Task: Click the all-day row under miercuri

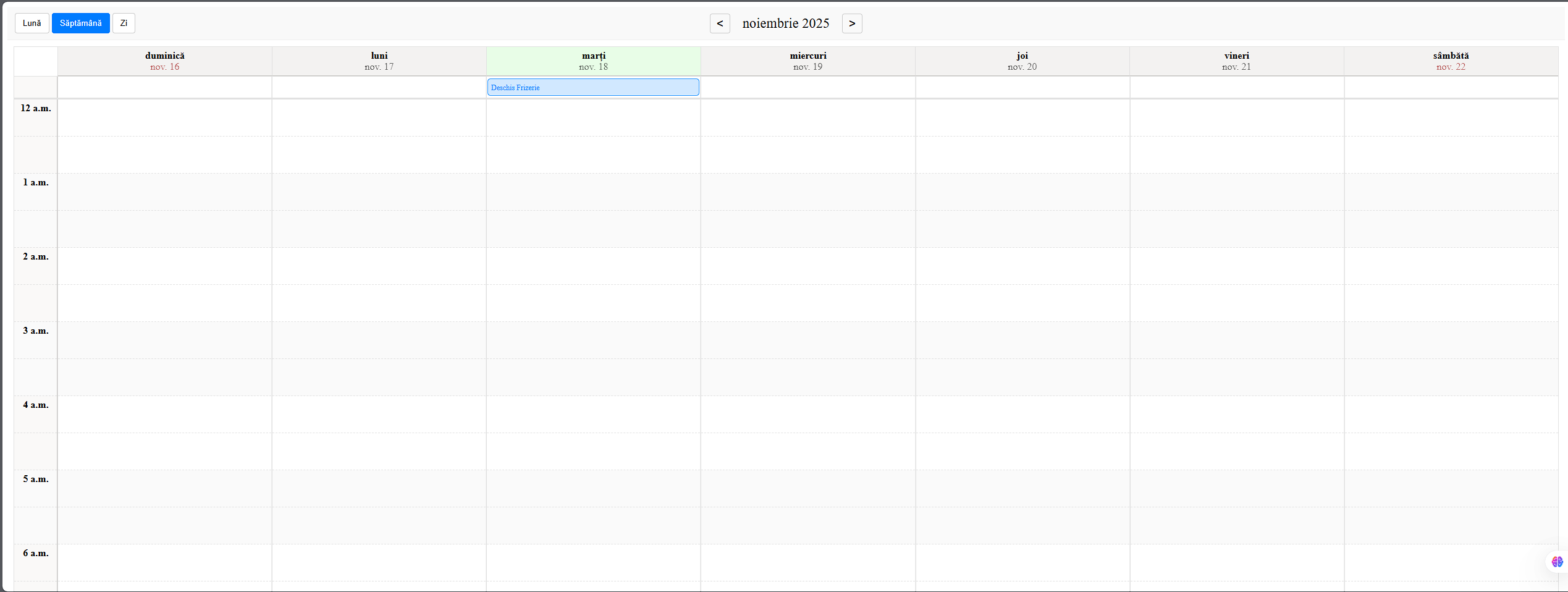Action: (807, 87)
